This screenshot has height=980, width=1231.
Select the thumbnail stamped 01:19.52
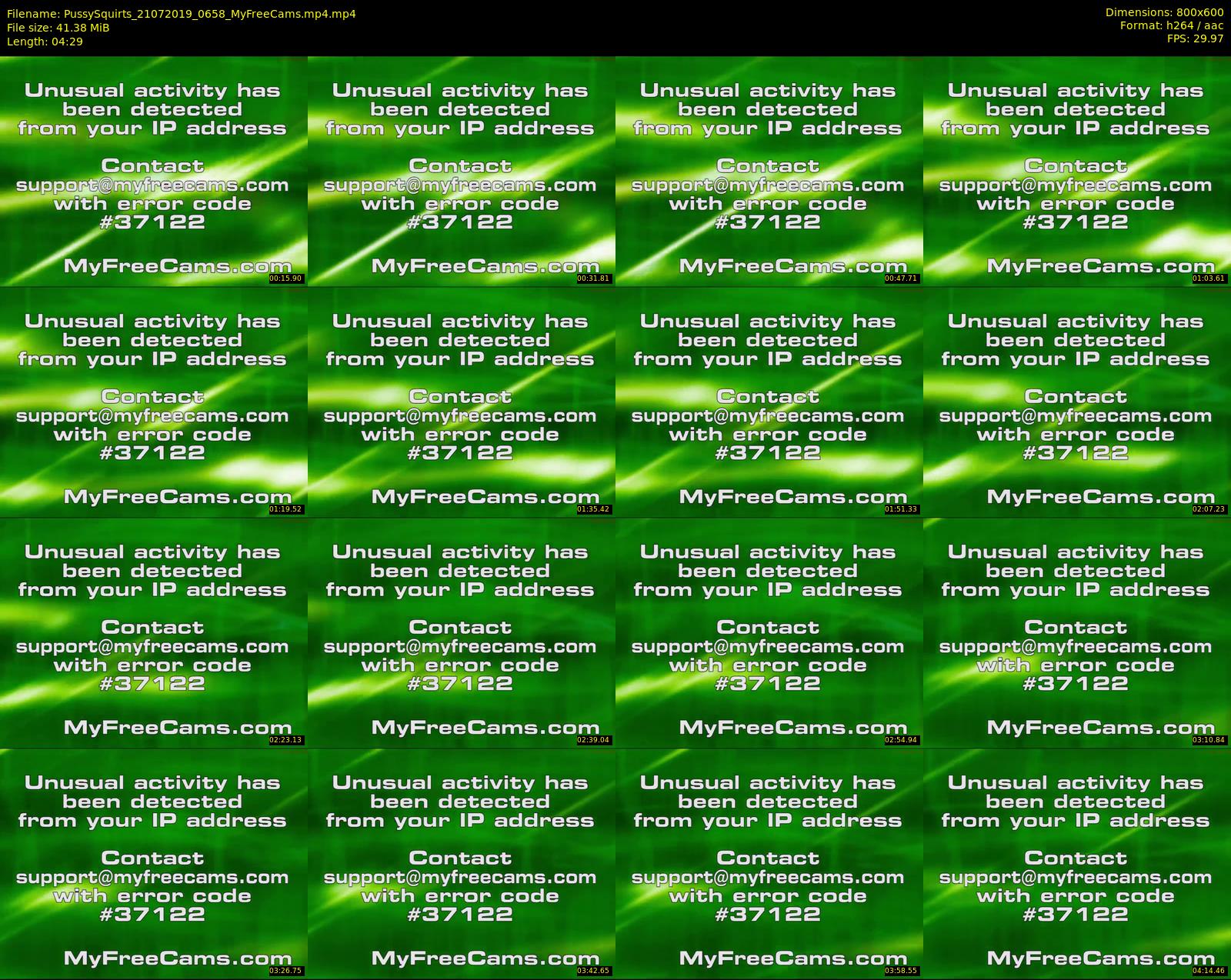pos(154,402)
